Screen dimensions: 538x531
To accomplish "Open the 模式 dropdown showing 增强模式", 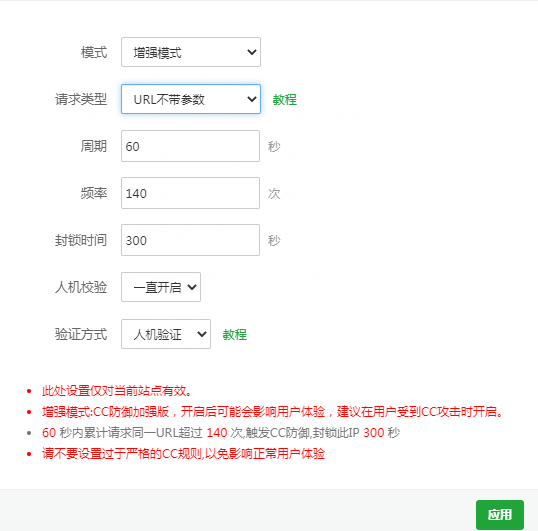I will coord(191,52).
